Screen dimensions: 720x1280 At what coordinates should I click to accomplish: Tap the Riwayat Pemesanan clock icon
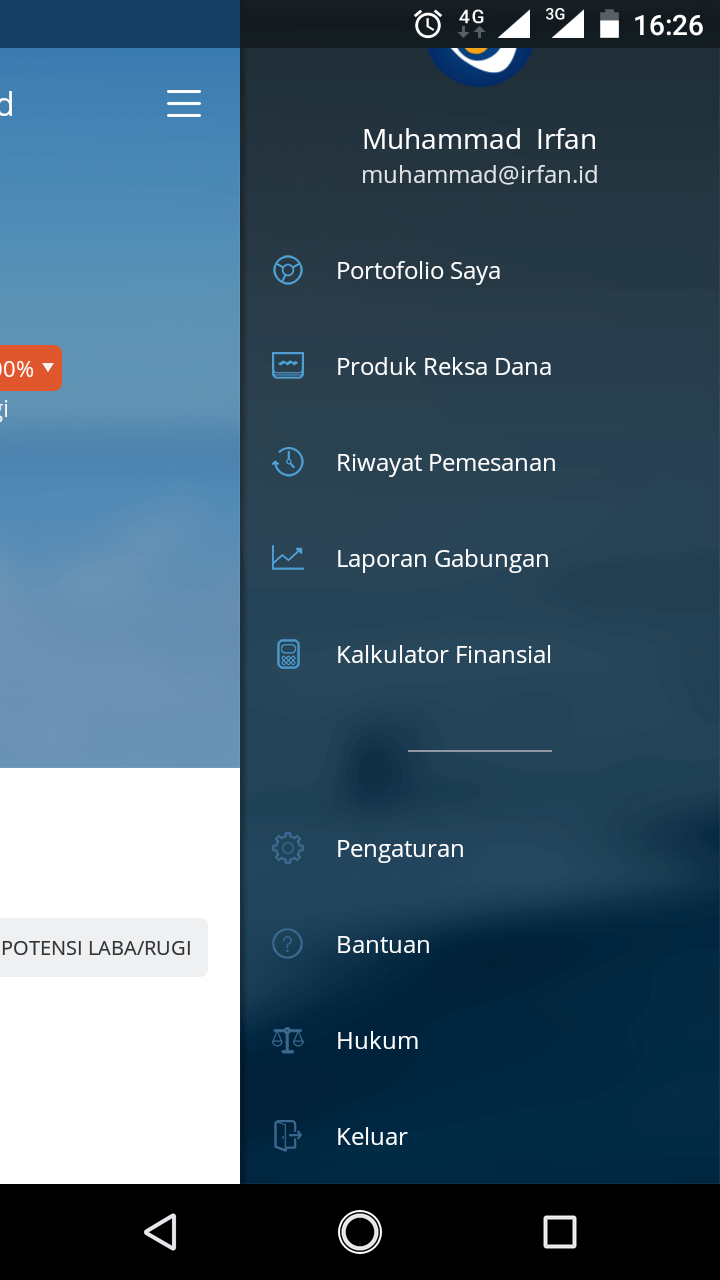point(288,462)
